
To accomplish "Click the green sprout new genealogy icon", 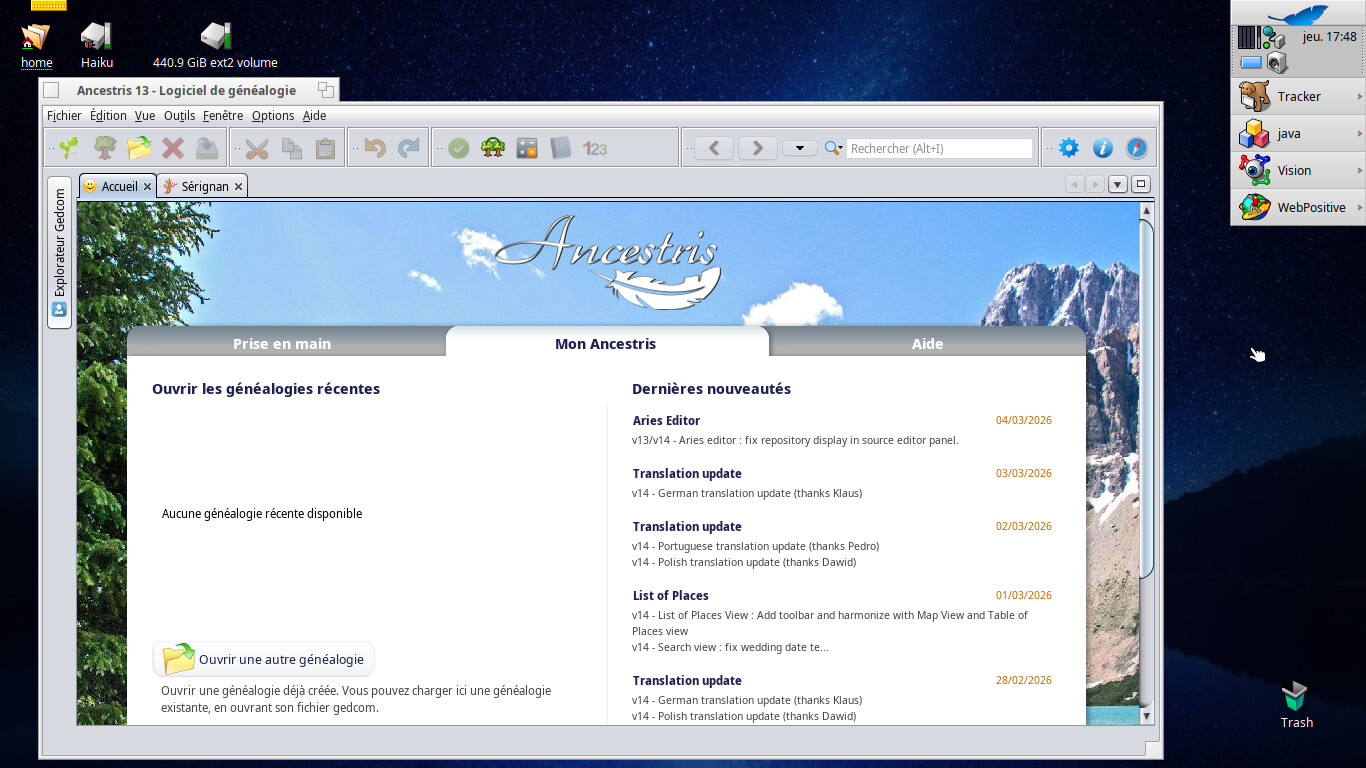I will coord(69,148).
